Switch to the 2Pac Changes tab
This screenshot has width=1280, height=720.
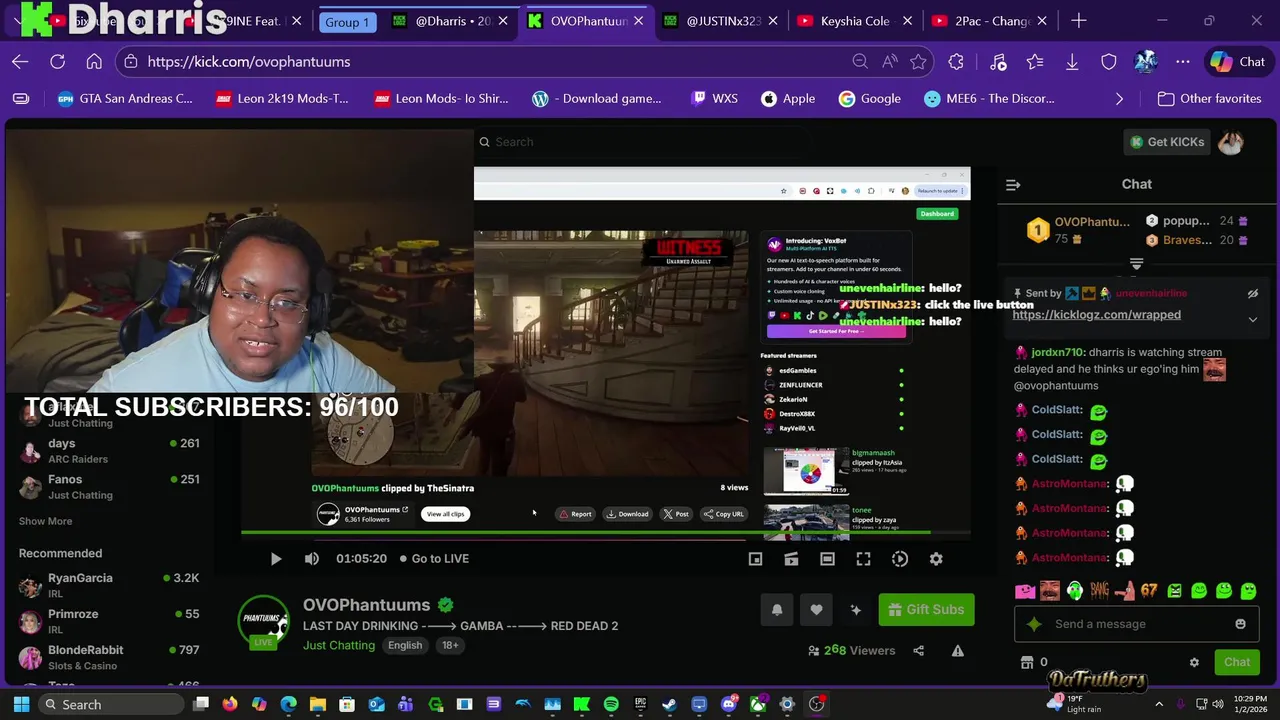(x=989, y=21)
